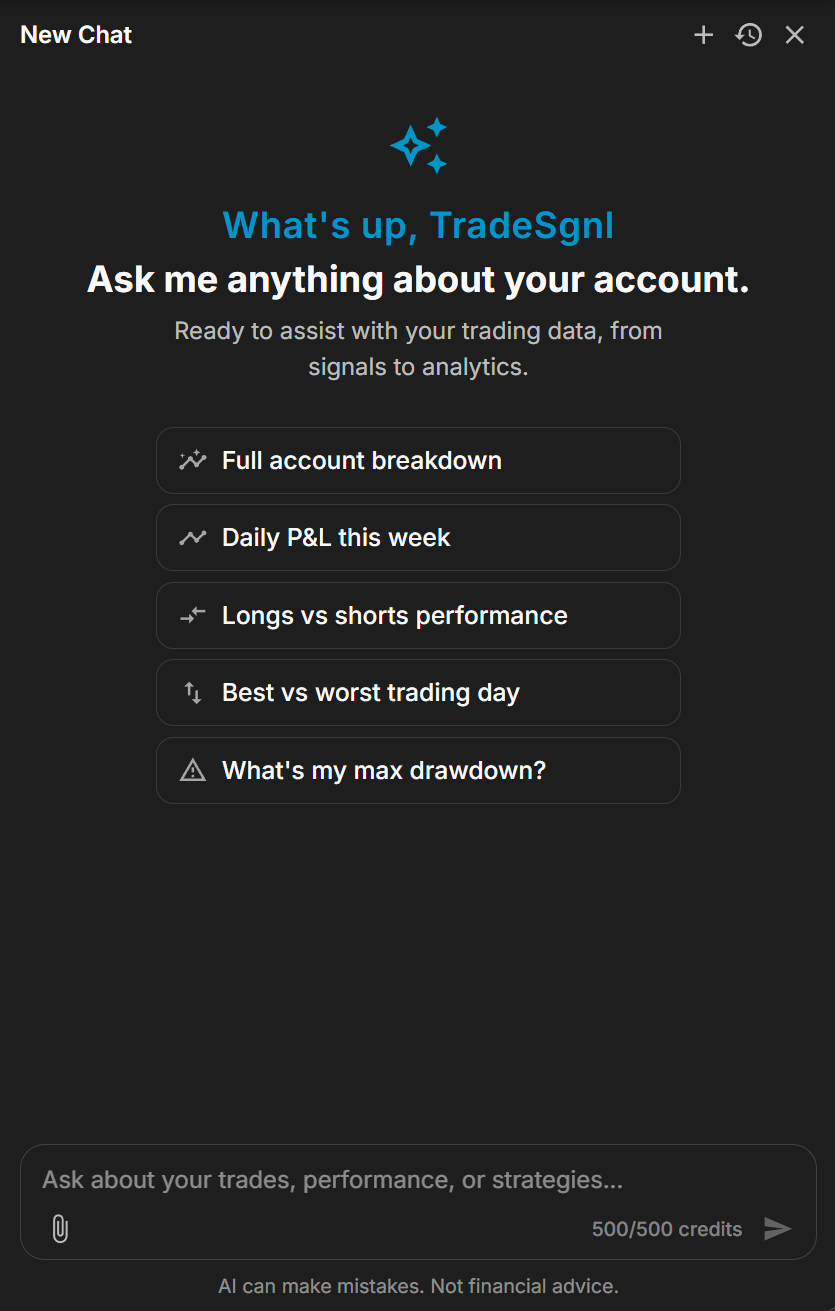835x1311 pixels.
Task: Close the chat panel with the X icon
Action: click(x=795, y=35)
